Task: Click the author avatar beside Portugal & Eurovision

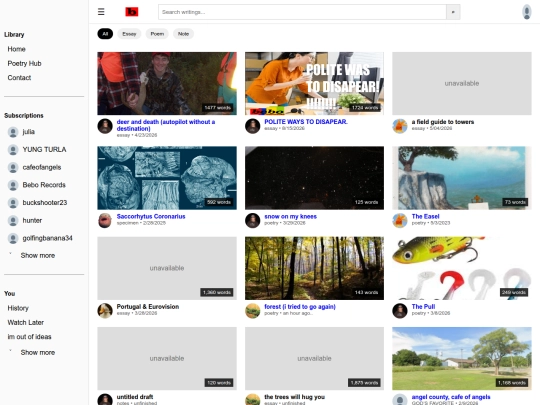Action: click(105, 311)
